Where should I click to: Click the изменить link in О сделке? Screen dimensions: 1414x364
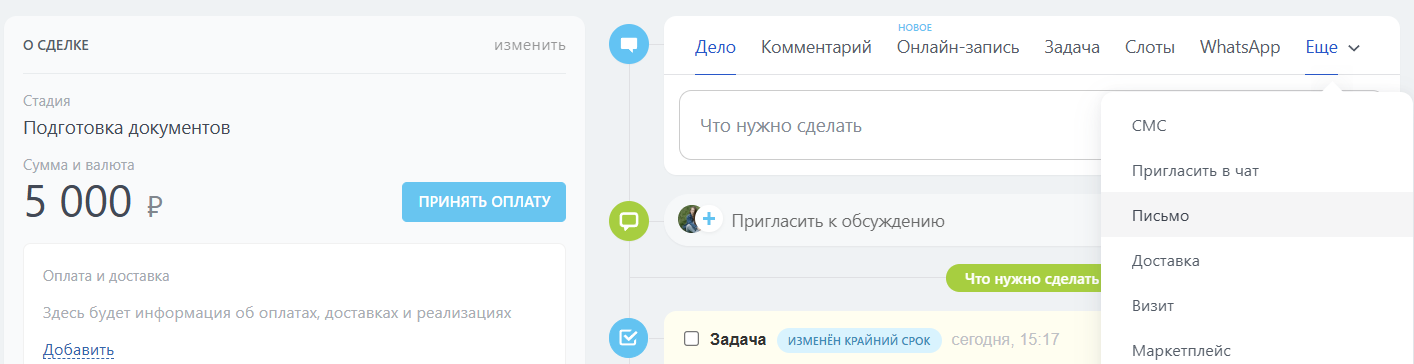[530, 44]
